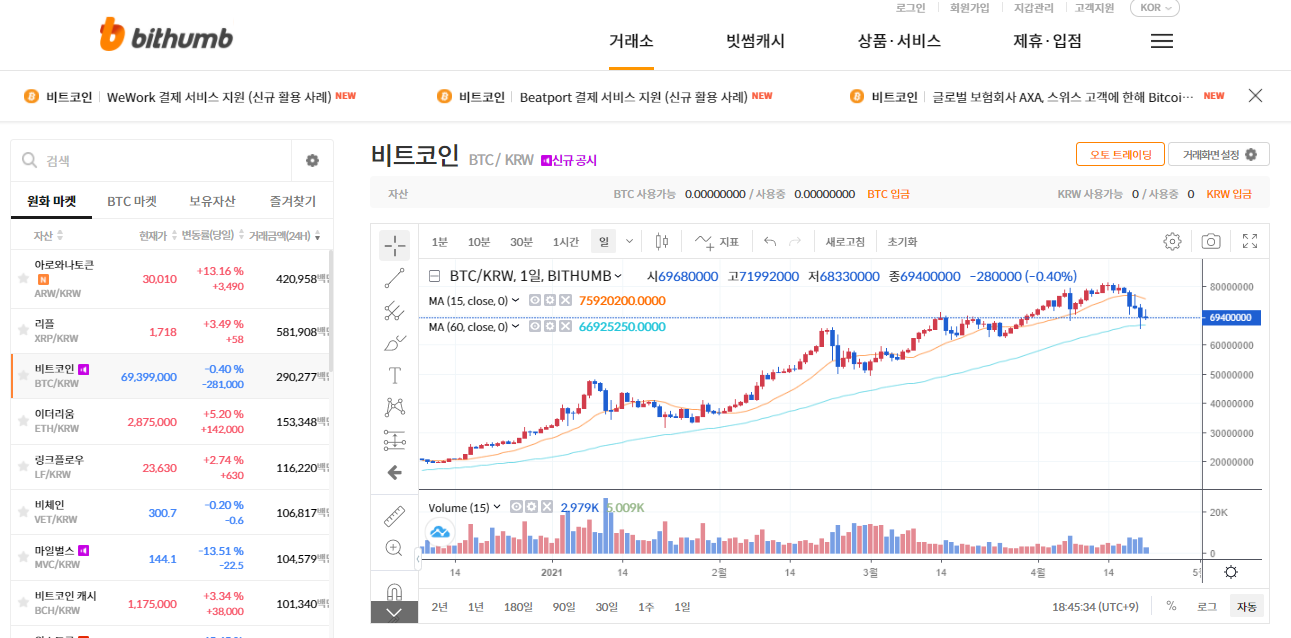Select the ruler measure tool

[x=394, y=516]
